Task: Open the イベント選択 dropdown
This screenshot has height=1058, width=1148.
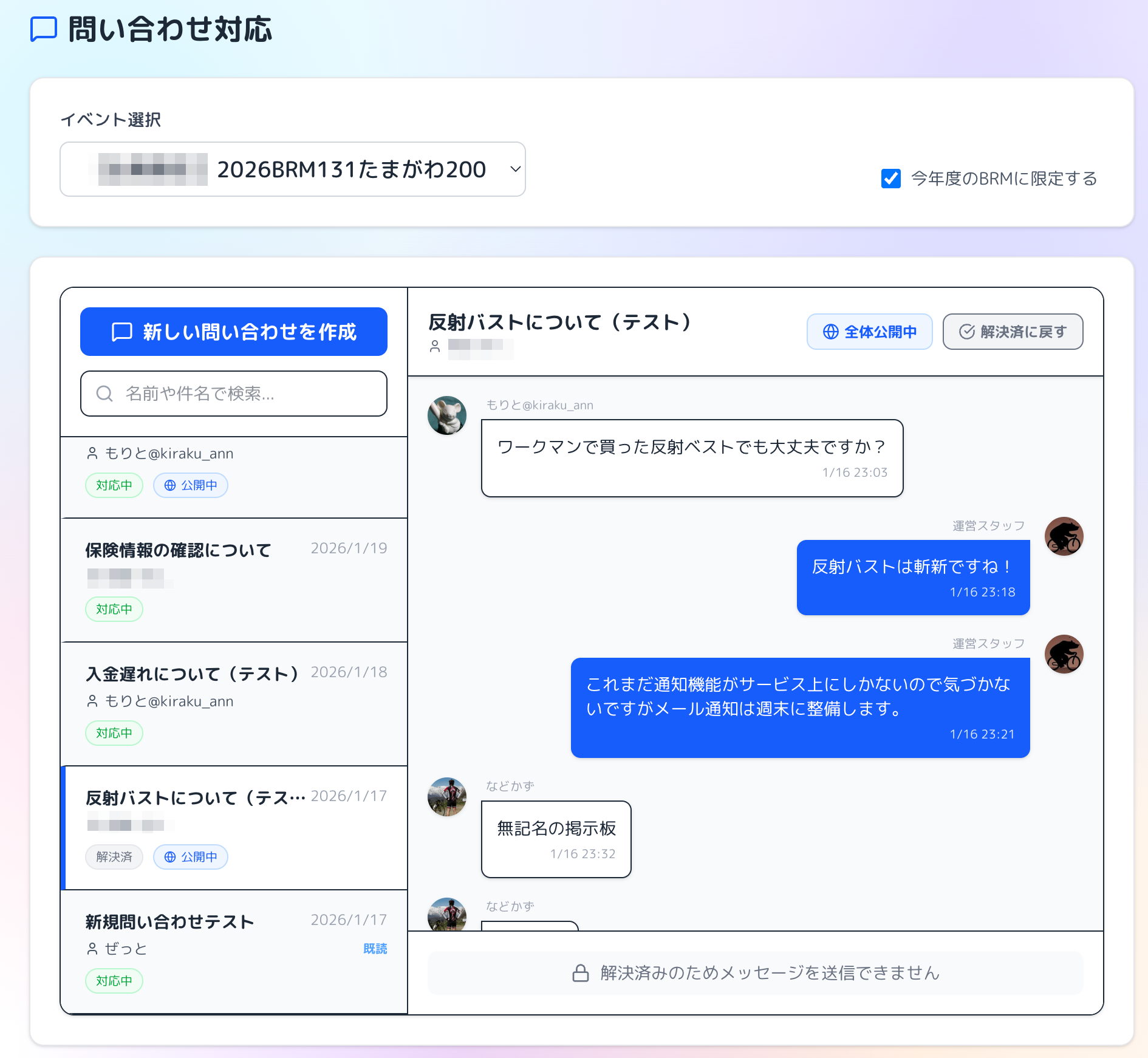Action: point(292,169)
